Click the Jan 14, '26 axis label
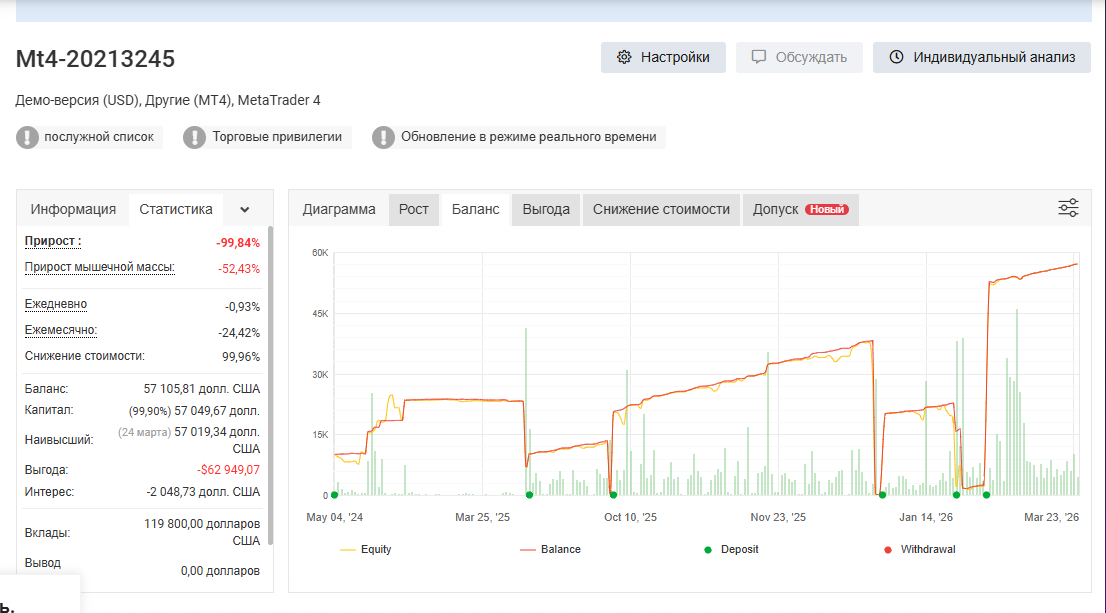1106x613 pixels. [925, 517]
